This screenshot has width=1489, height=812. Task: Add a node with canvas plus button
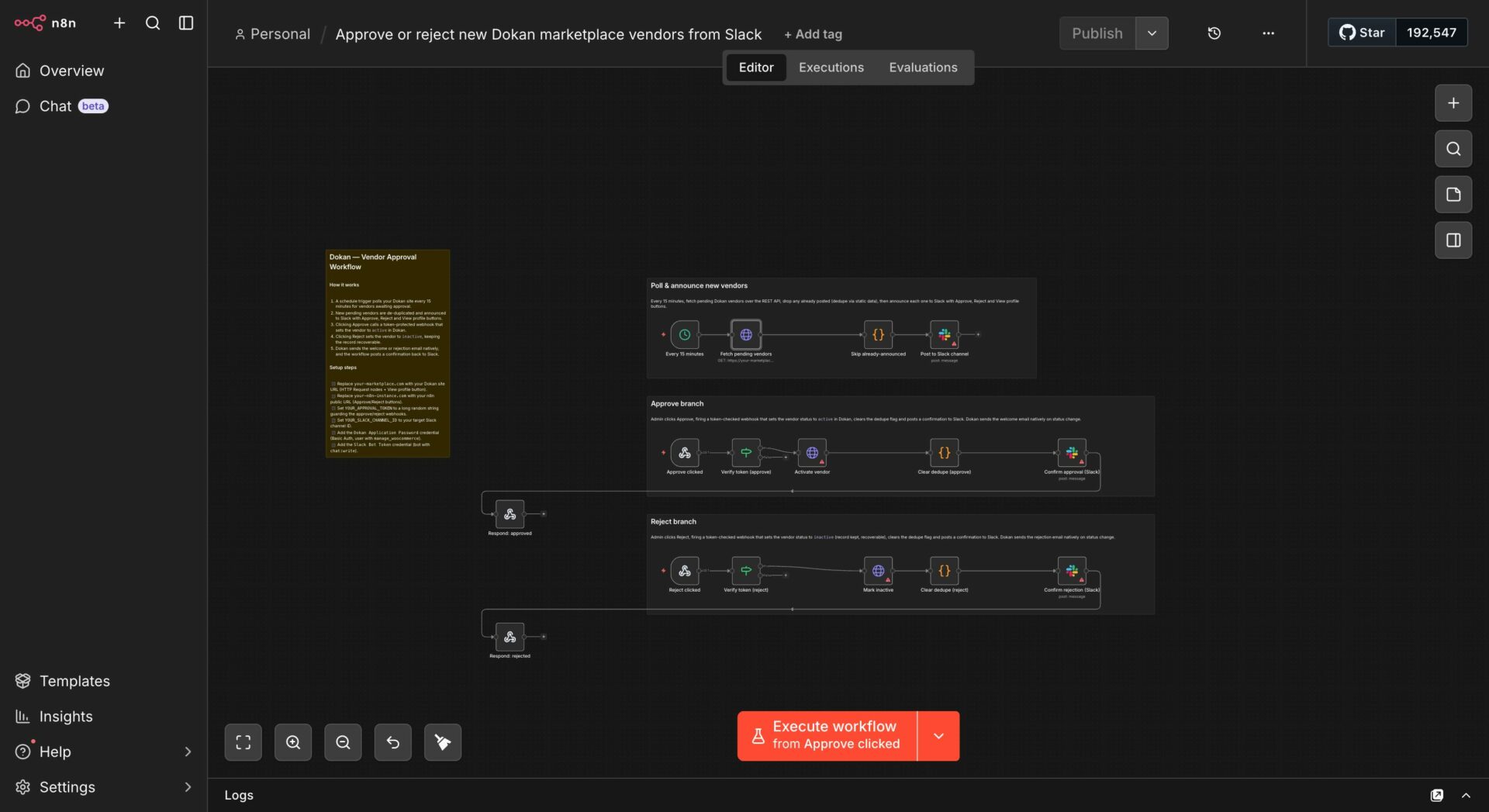[x=1453, y=103]
